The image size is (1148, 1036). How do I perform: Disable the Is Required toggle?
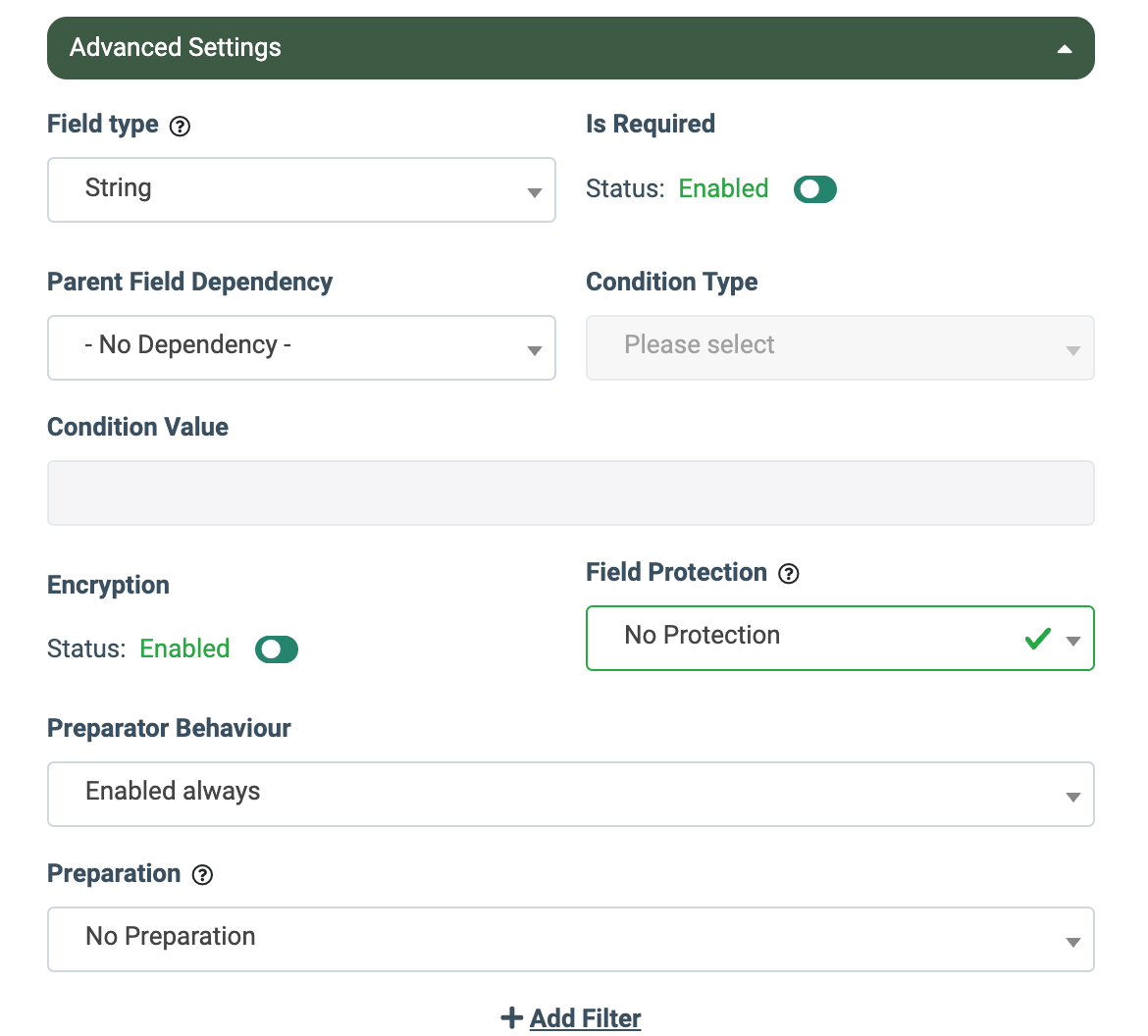[x=814, y=189]
